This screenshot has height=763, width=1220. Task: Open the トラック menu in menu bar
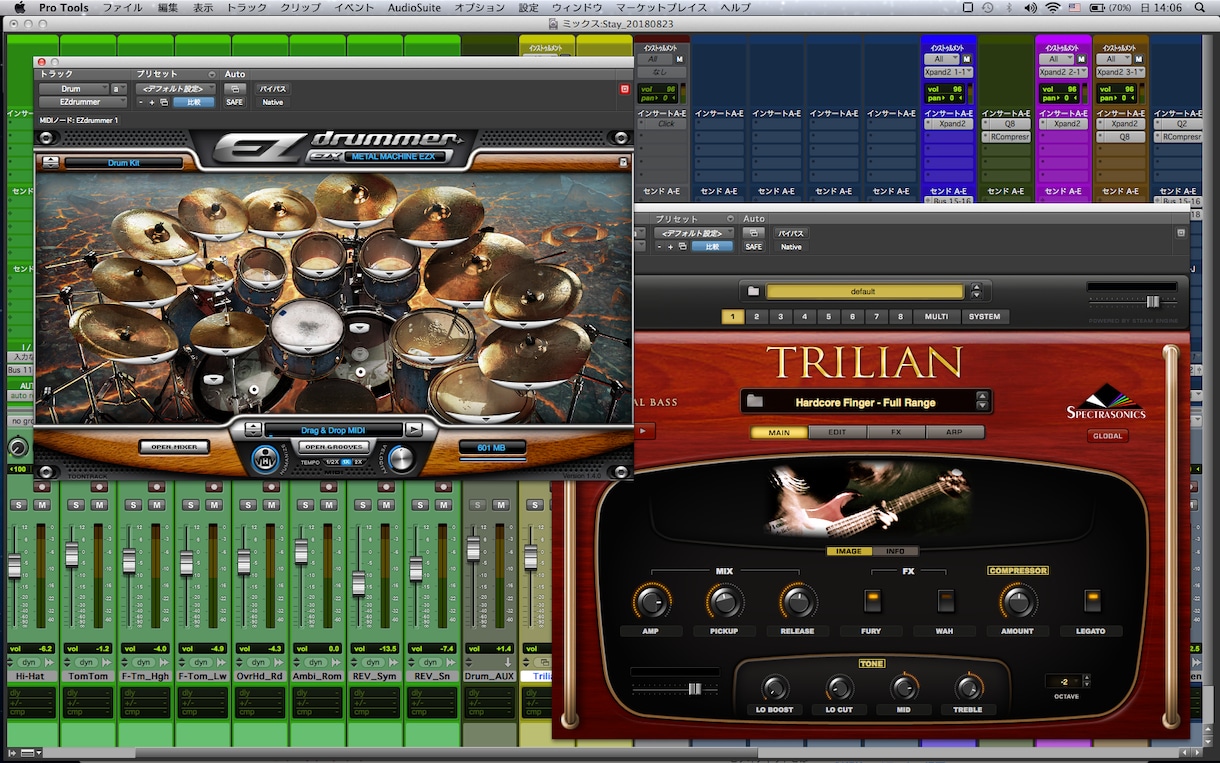[246, 8]
